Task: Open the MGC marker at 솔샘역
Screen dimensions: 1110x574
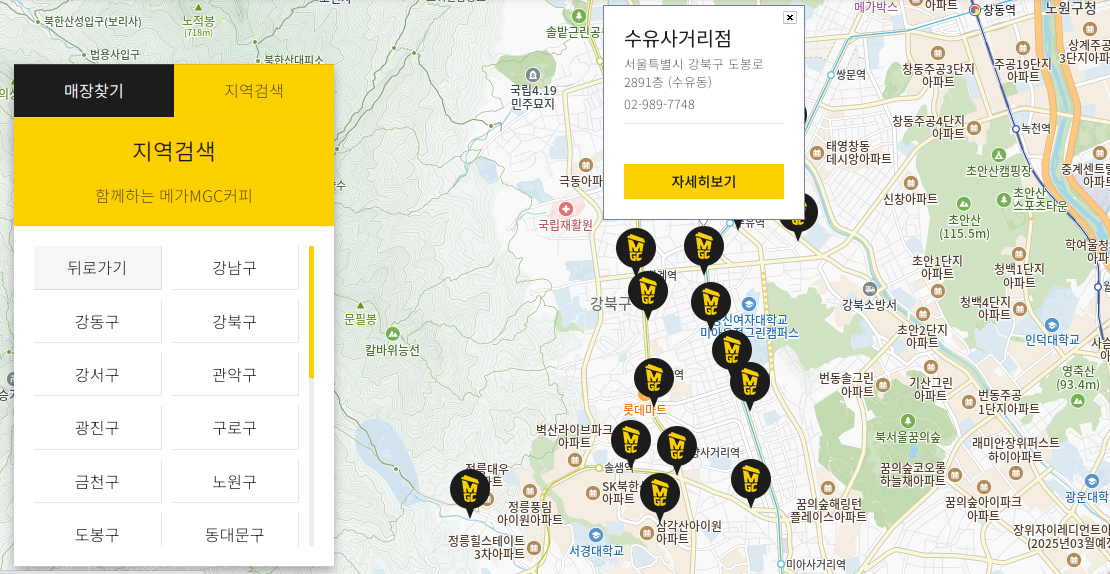Action: (x=630, y=441)
